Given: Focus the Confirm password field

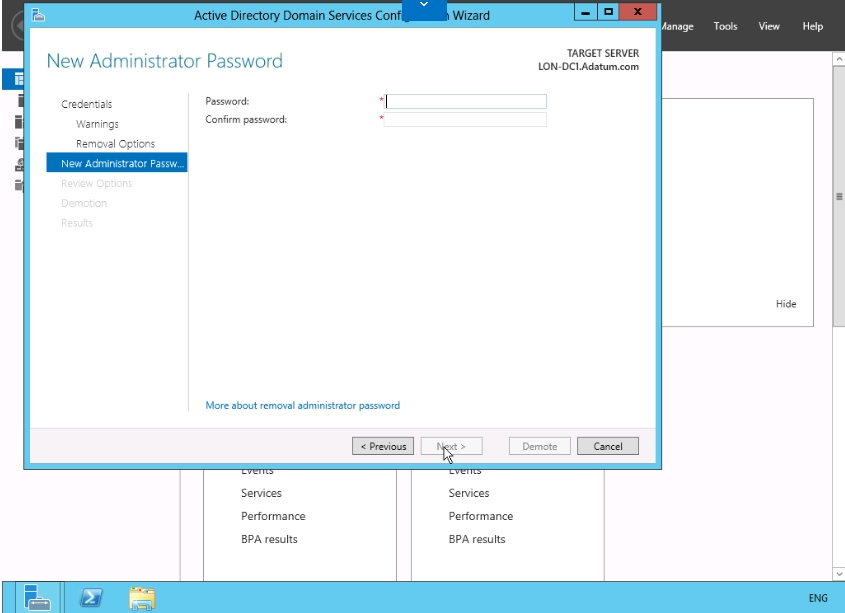Looking at the screenshot, I should click(465, 119).
